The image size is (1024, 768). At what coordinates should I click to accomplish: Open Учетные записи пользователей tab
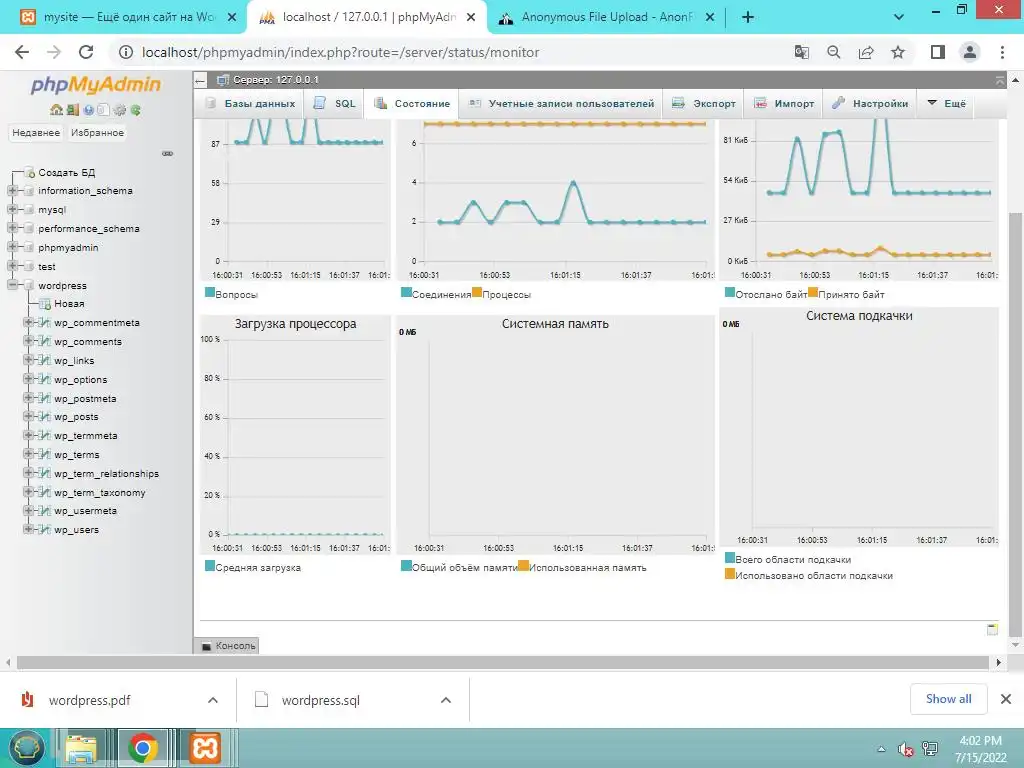point(561,104)
